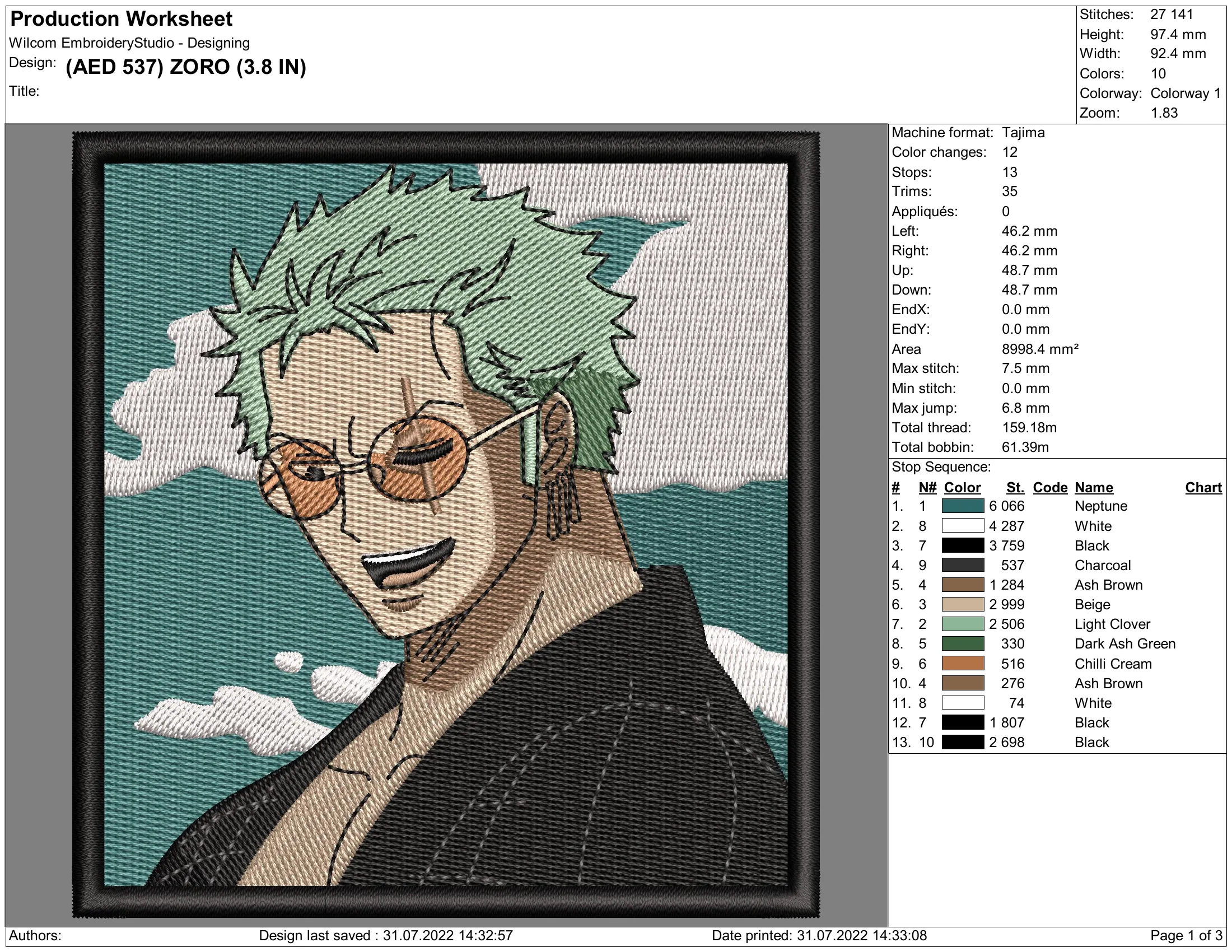This screenshot has width=1232, height=952.
Task: Click the 'N#' column header
Action: 927,488
